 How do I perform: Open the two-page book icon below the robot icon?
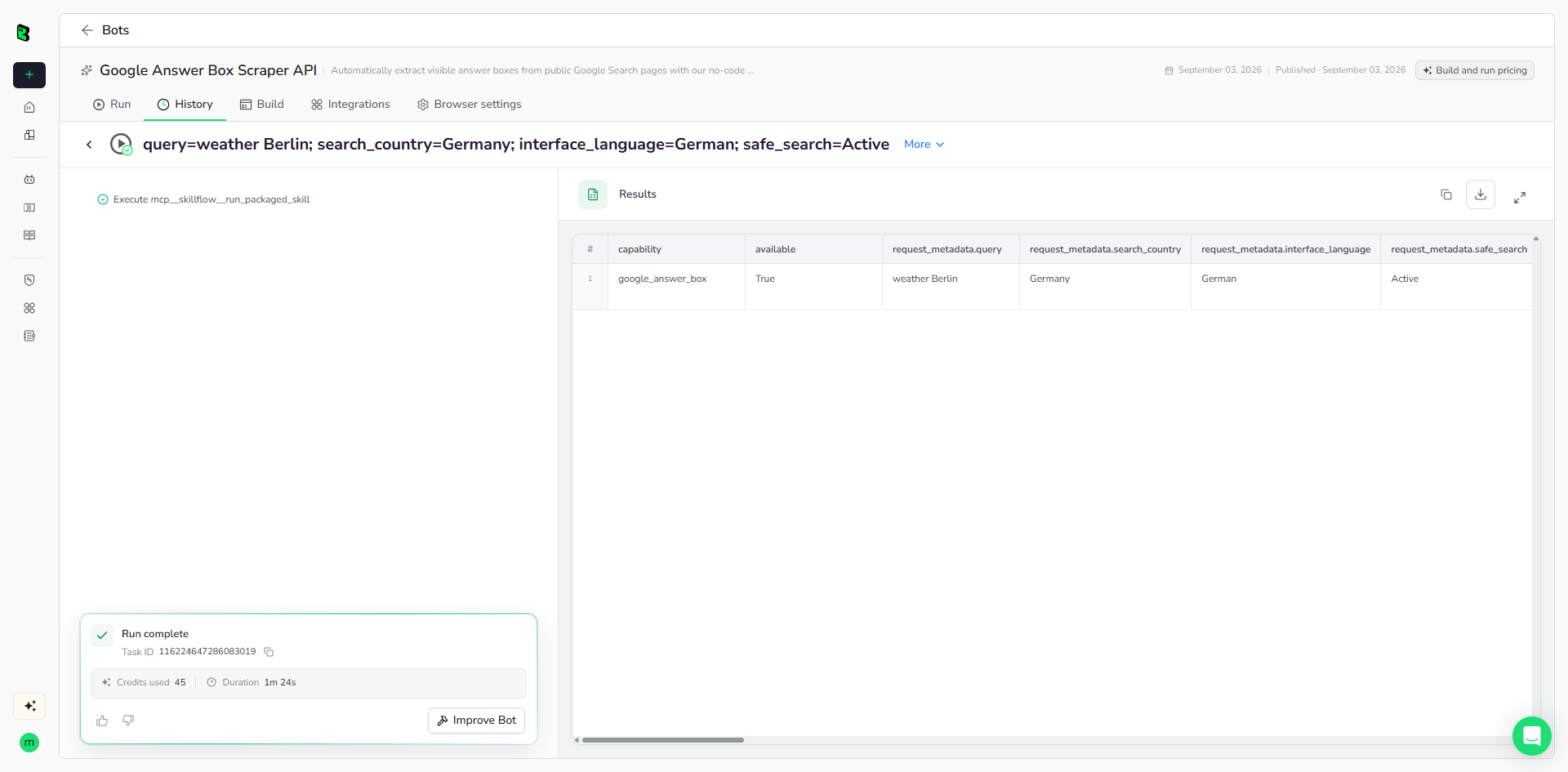pos(29,208)
